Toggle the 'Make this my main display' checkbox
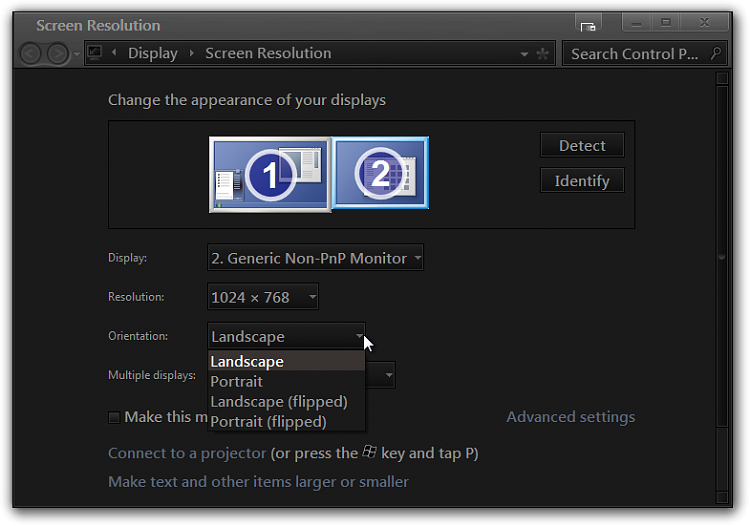Screen dimensions: 750x526 (x=114, y=417)
